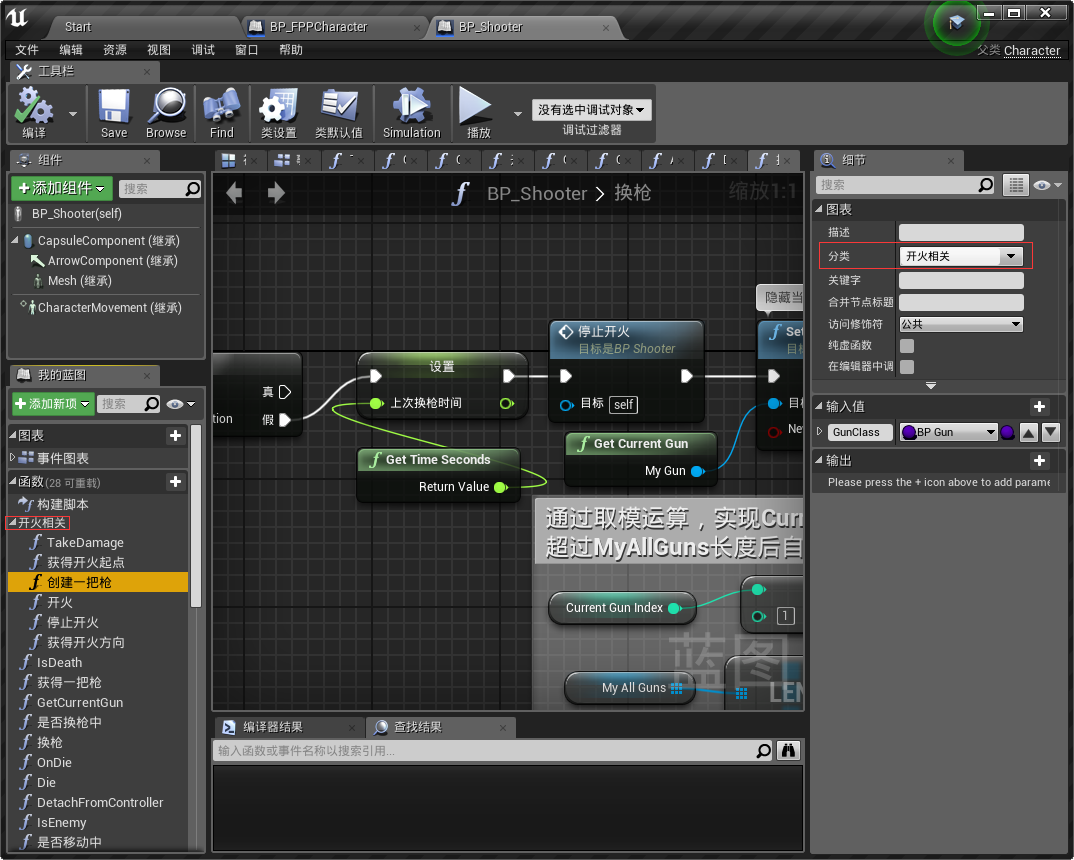Click the Simulation toolbar icon
This screenshot has height=860, width=1074.
pos(412,113)
